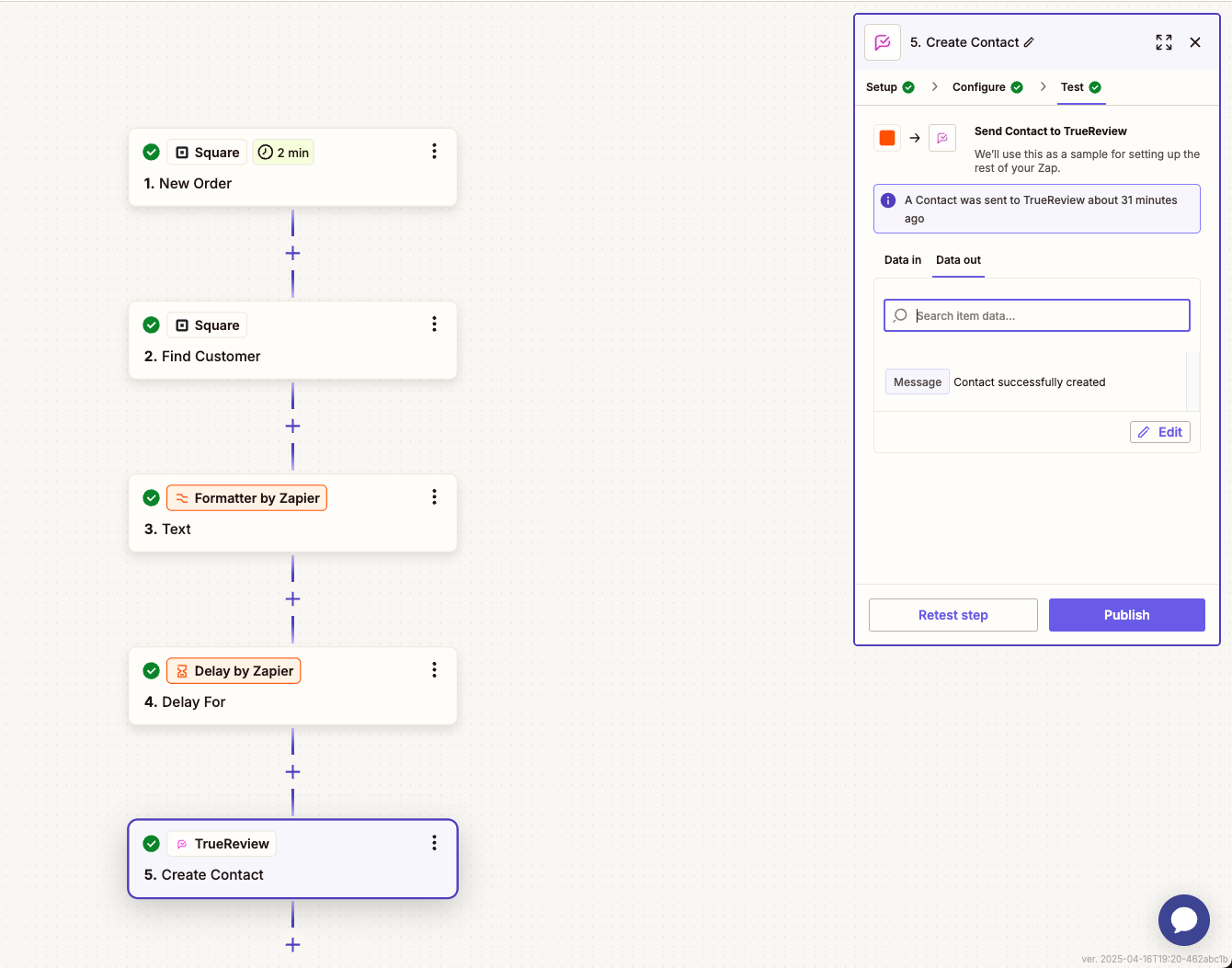Click the 2 min polling interval badge
The image size is (1232, 968).
tap(283, 153)
